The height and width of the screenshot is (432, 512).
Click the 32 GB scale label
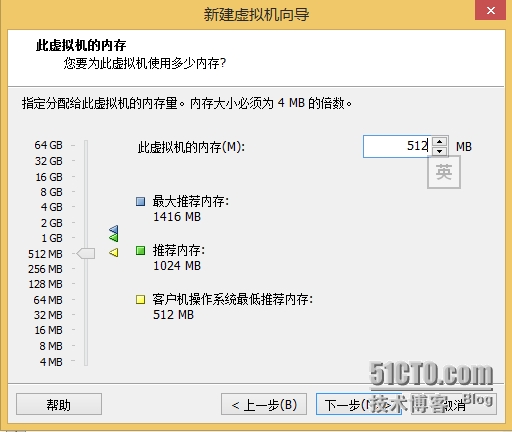48,161
